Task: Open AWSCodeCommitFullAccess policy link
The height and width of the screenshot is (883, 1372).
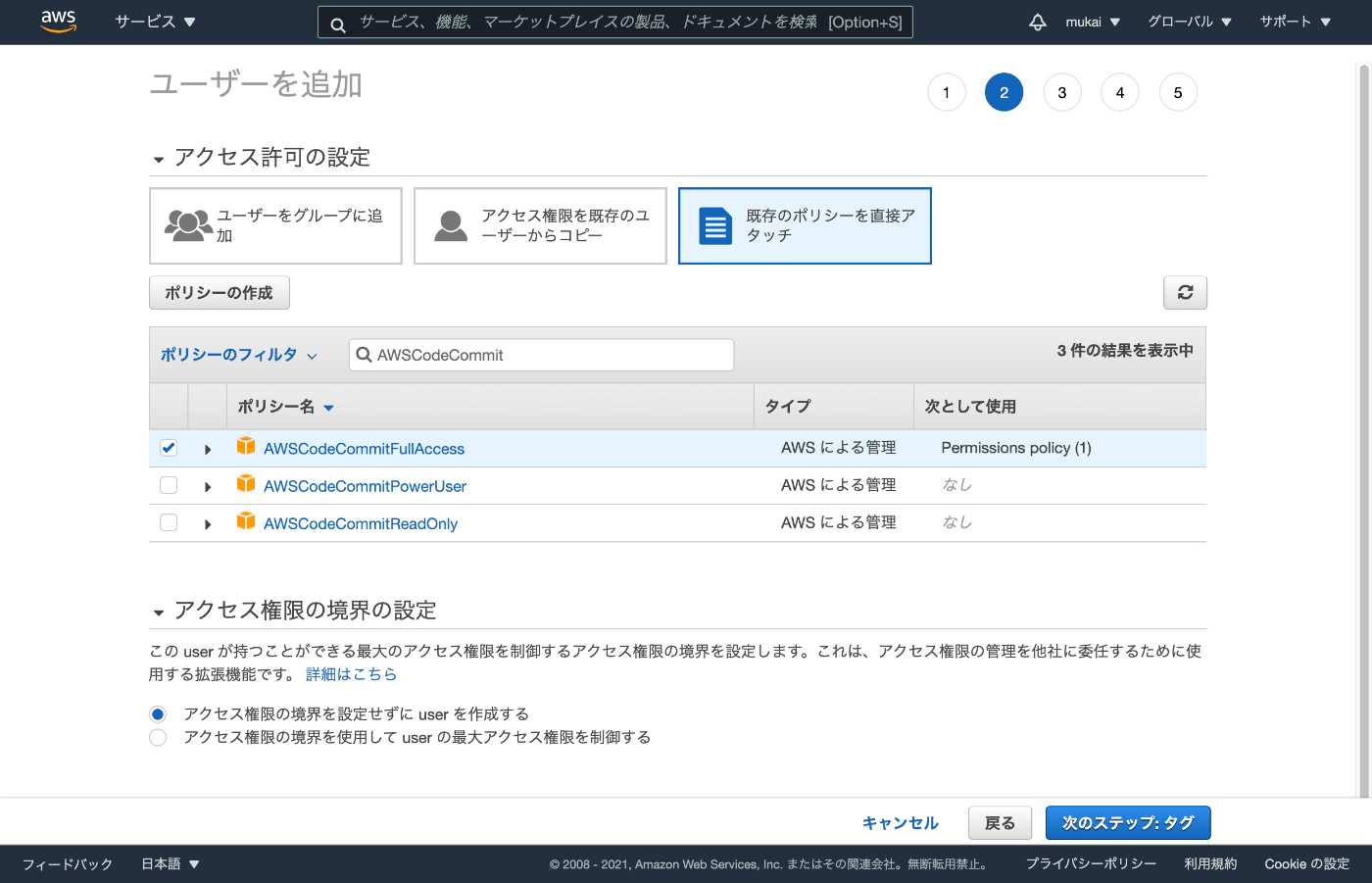Action: pos(365,449)
